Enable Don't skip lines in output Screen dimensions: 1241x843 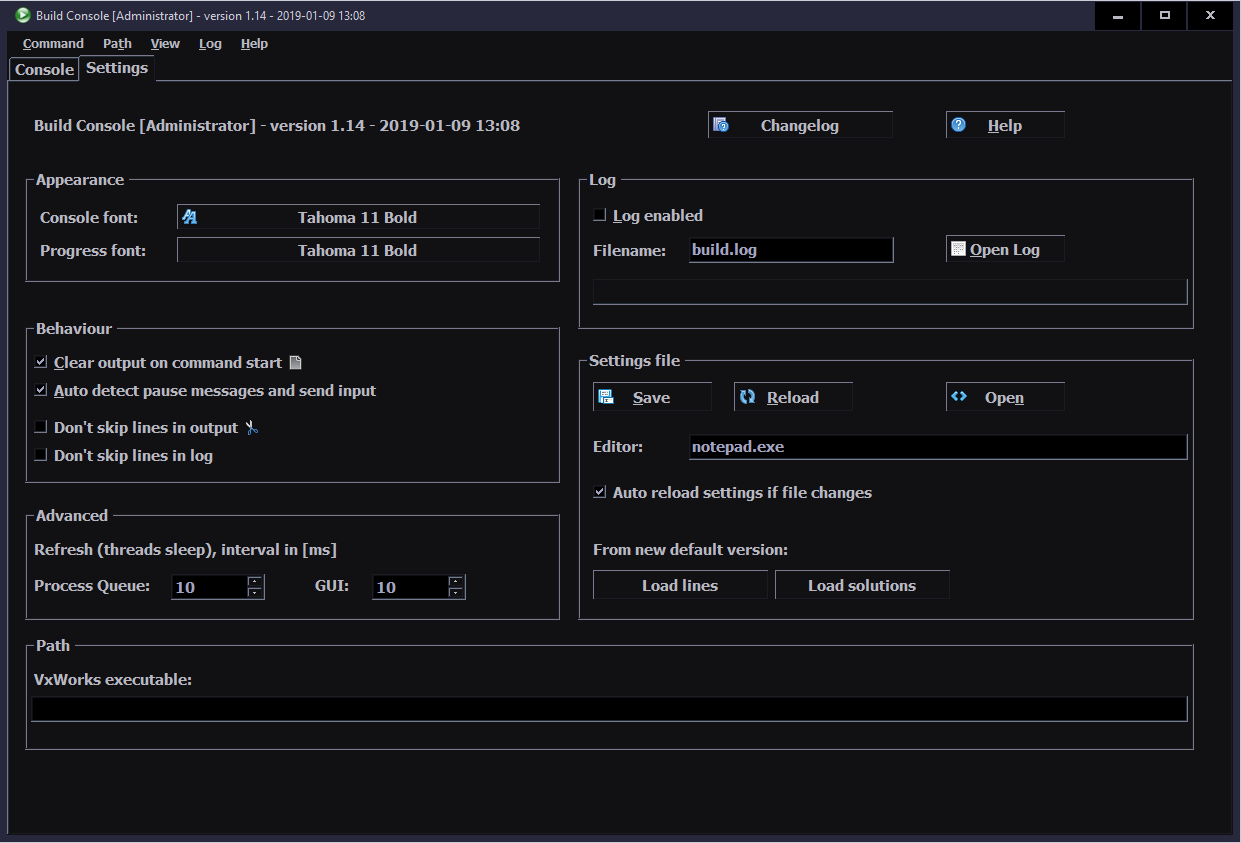tap(41, 427)
